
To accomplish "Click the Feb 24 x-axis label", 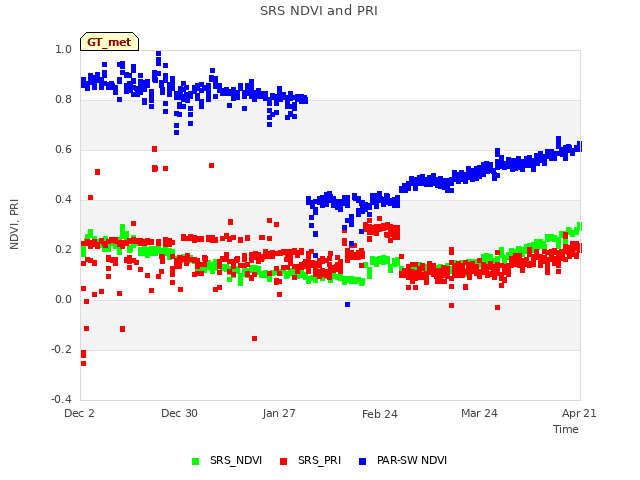I will (x=380, y=414).
